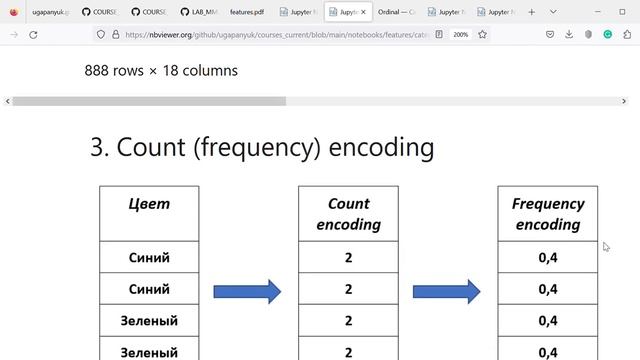Screen dimensions: 640x360
Task: Save page to Pocket icon
Action: (550, 35)
